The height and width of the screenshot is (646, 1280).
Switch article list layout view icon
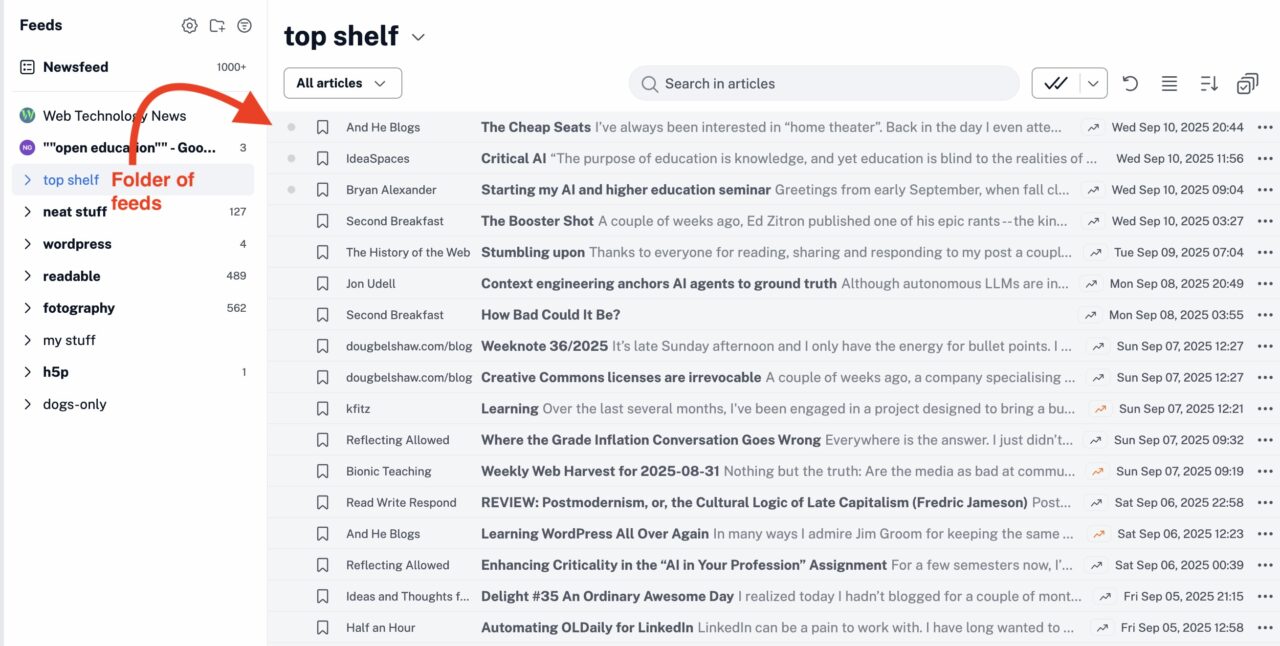[1169, 84]
